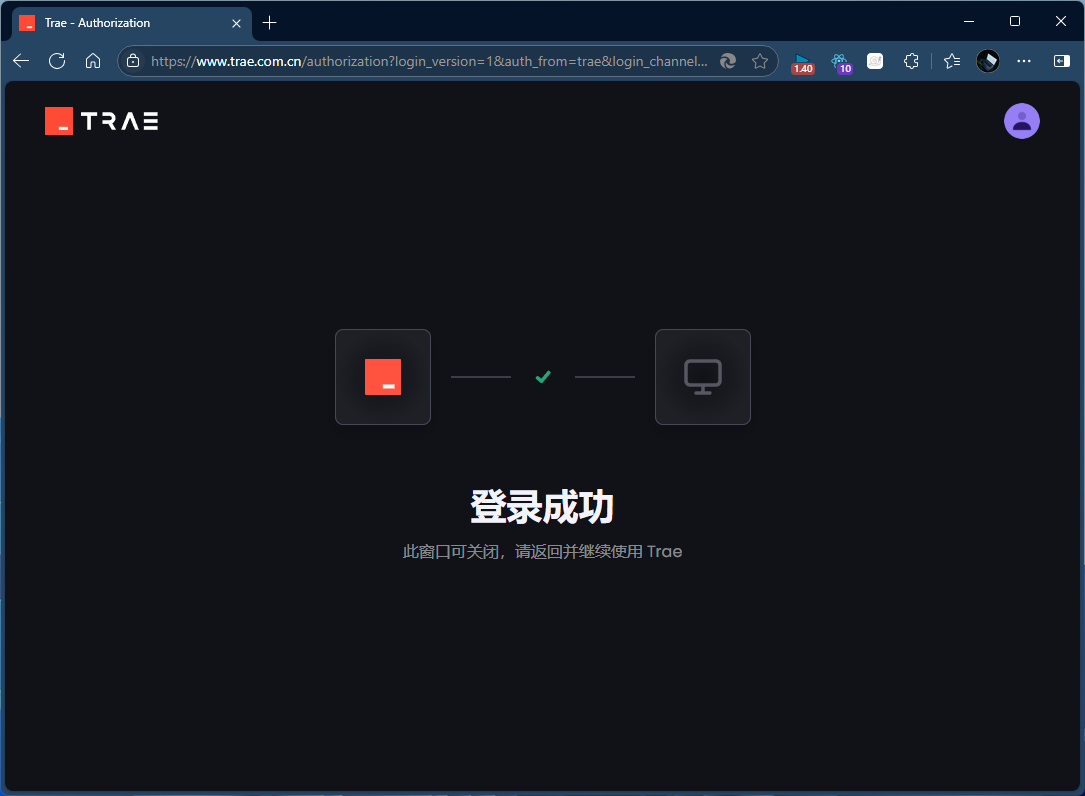Open the purple user account avatar
1085x796 pixels.
tap(1021, 121)
